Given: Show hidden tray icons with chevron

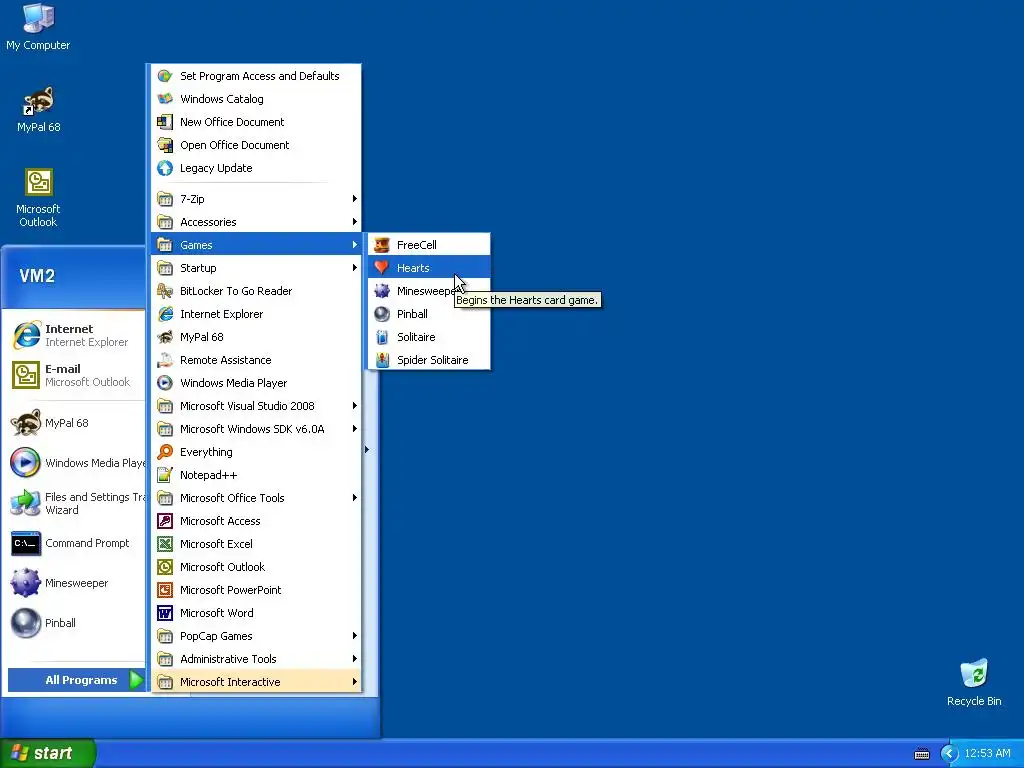Looking at the screenshot, I should 948,754.
